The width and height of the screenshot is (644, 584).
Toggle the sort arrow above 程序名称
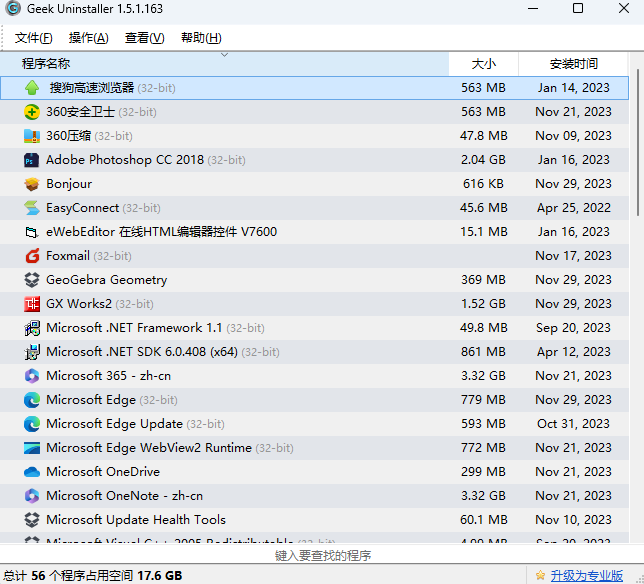[224, 55]
